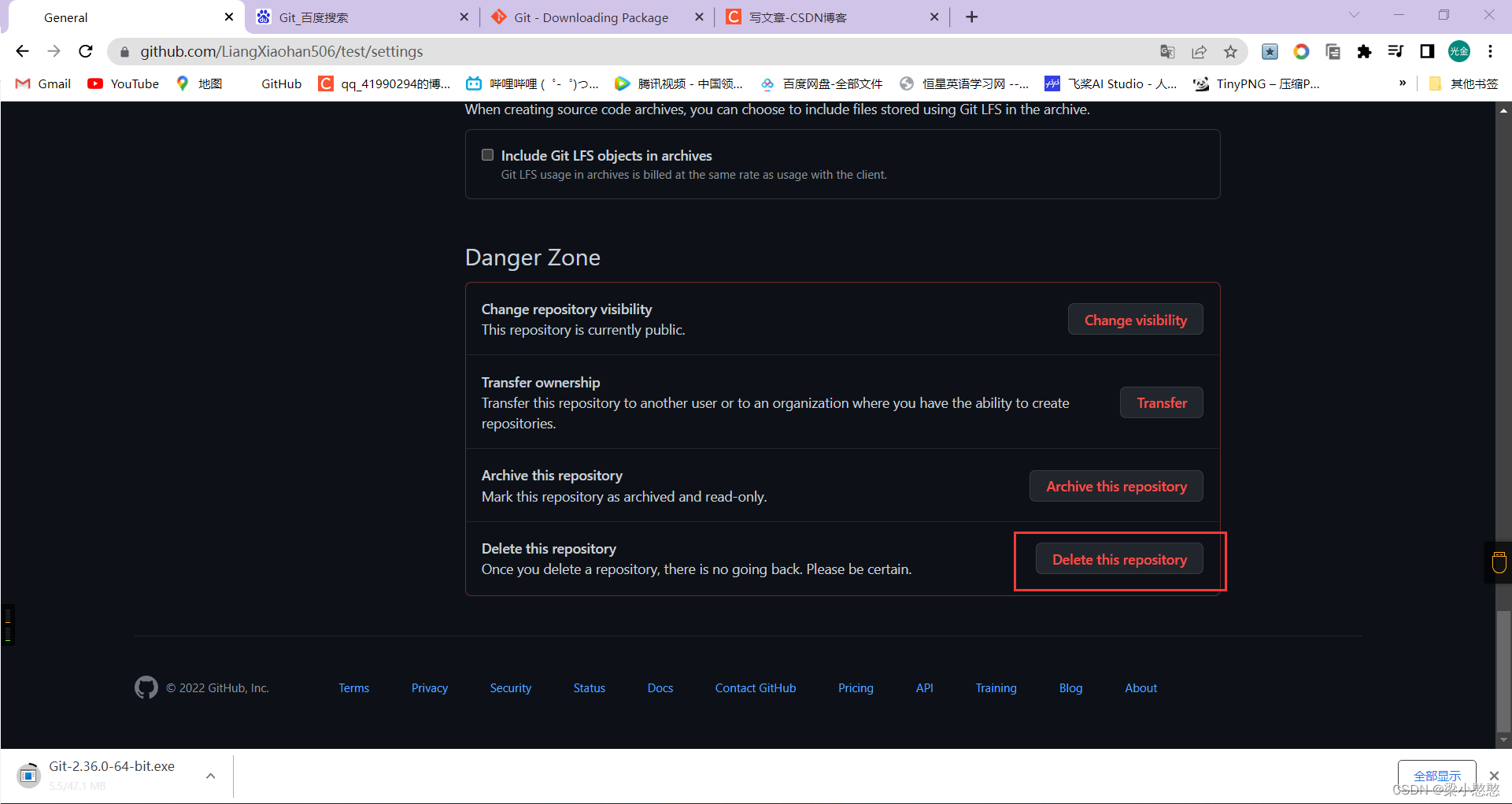Open the green profile avatar
Image resolution: width=1512 pixels, height=804 pixels.
[x=1459, y=52]
